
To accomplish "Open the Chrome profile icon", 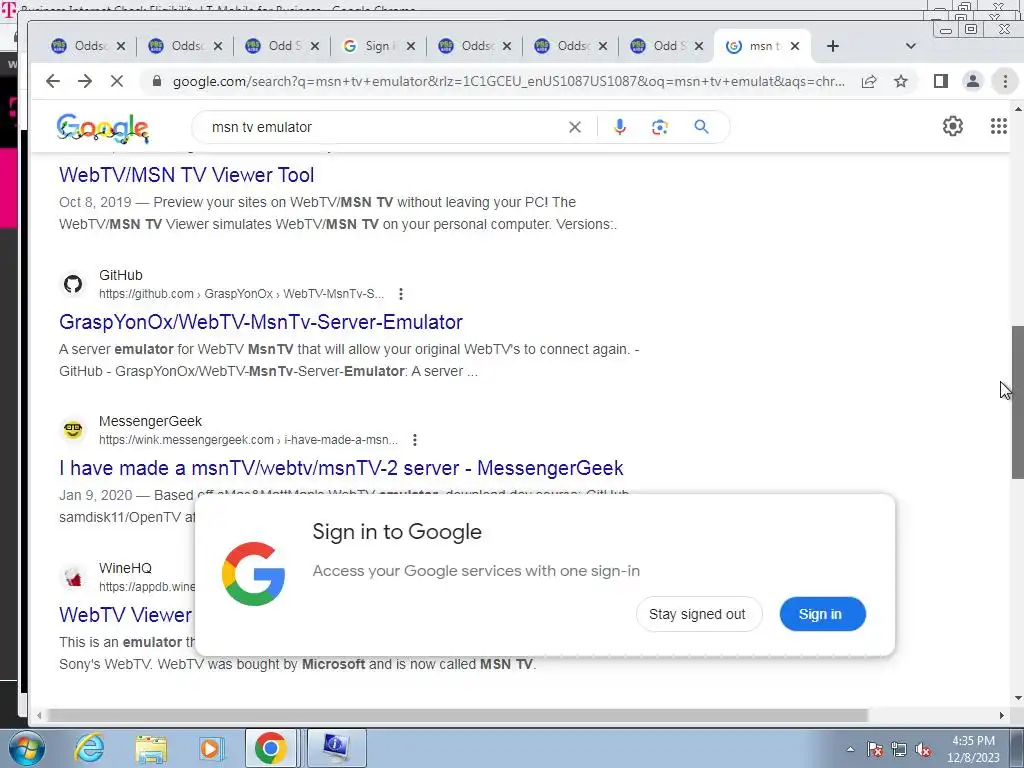I will click(x=972, y=81).
